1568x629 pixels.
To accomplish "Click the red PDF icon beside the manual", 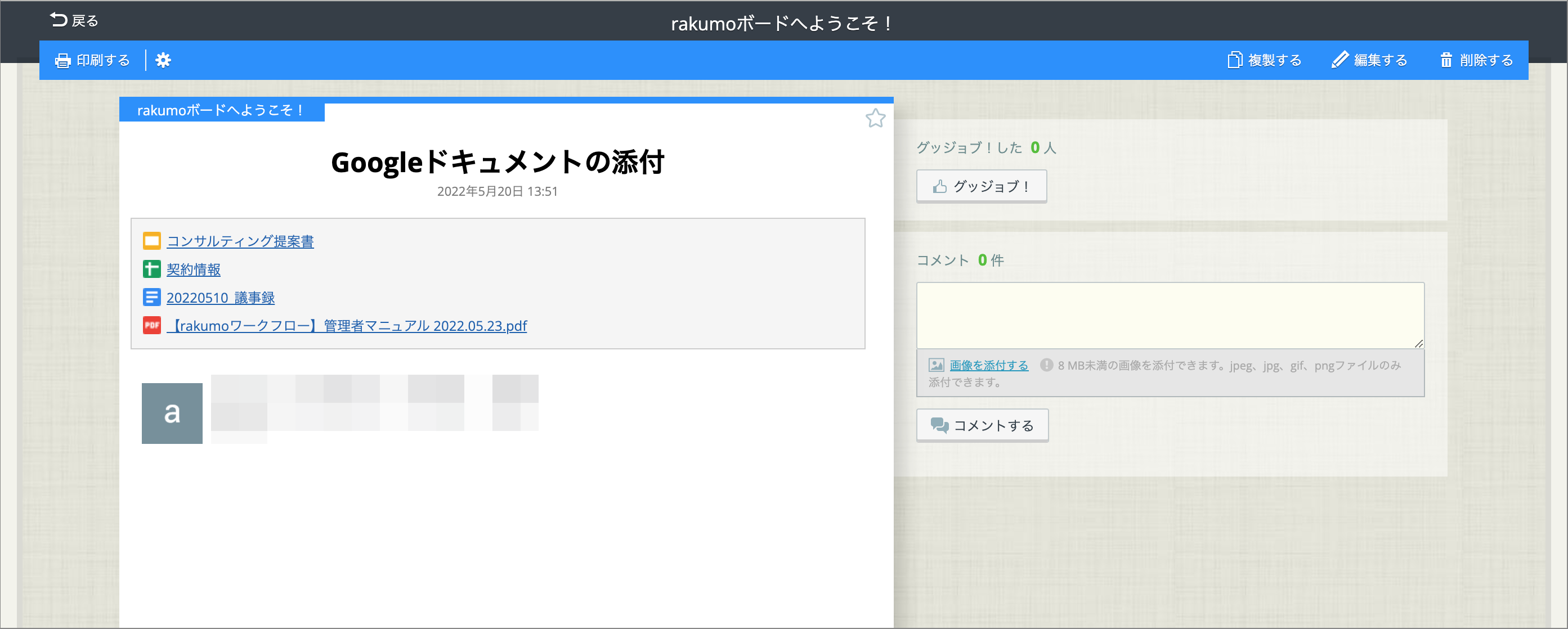I will tap(151, 325).
